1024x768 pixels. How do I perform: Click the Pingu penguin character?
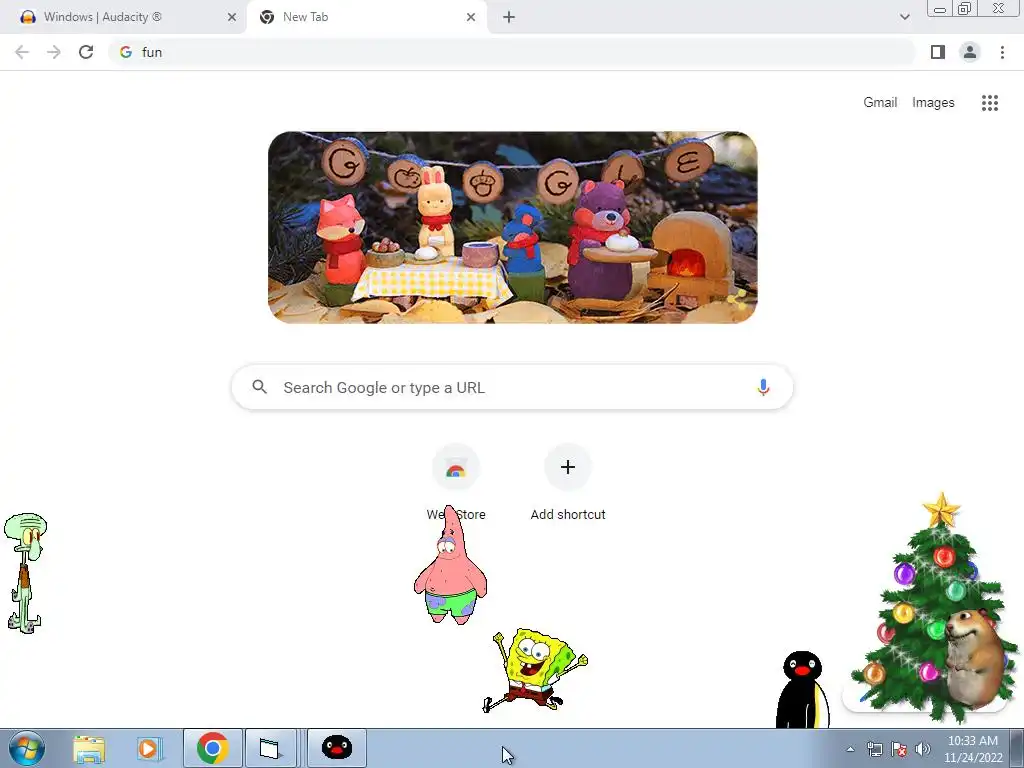pyautogui.click(x=803, y=690)
